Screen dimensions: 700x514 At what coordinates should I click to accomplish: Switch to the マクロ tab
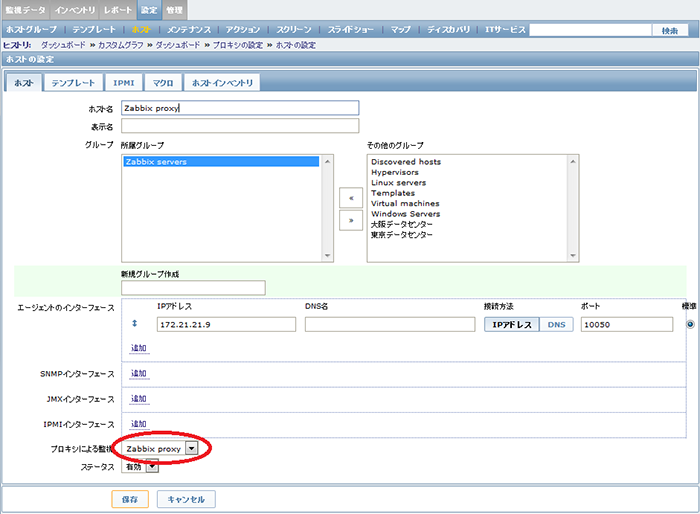pyautogui.click(x=161, y=83)
